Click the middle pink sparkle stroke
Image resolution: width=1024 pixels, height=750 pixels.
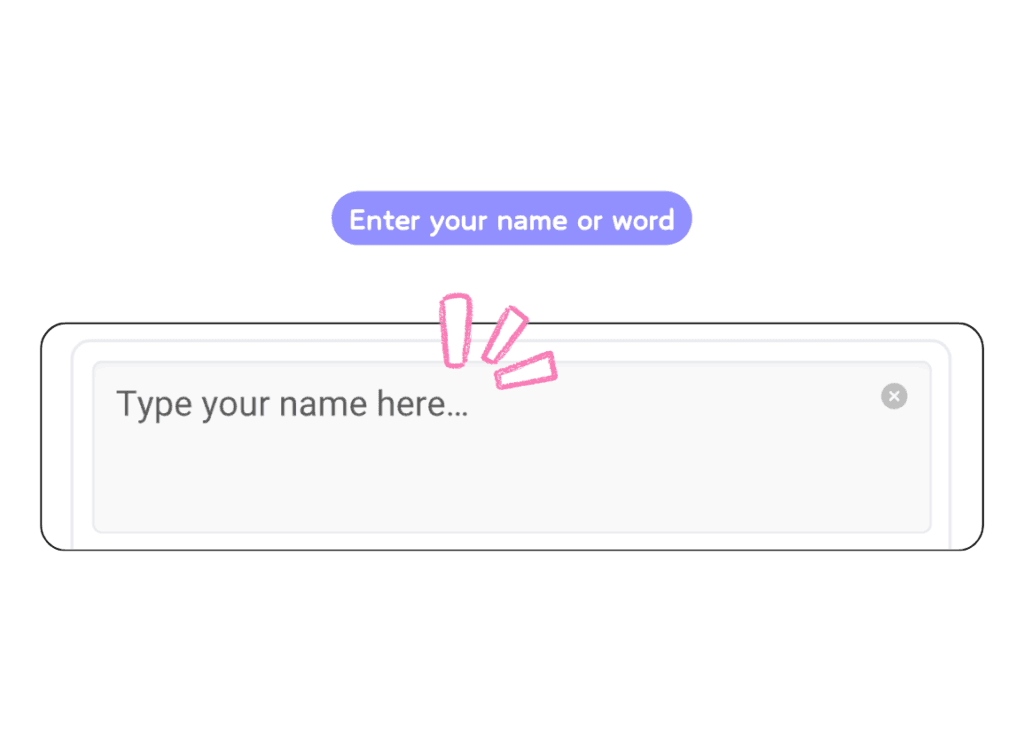click(504, 334)
